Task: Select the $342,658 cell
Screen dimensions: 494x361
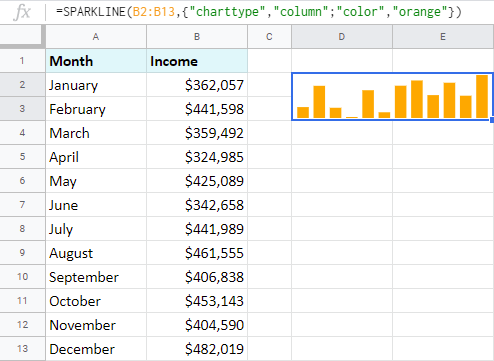Action: [197, 205]
